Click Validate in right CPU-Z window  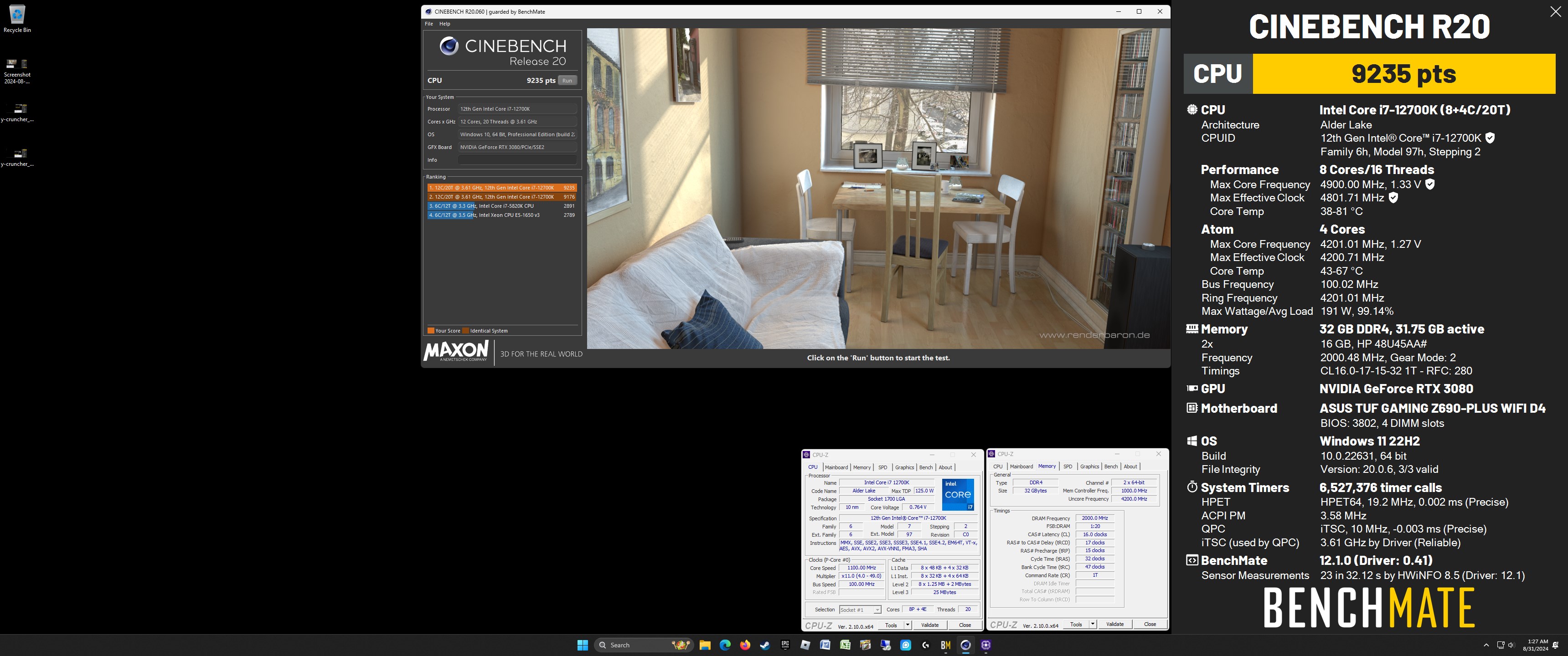point(1114,625)
